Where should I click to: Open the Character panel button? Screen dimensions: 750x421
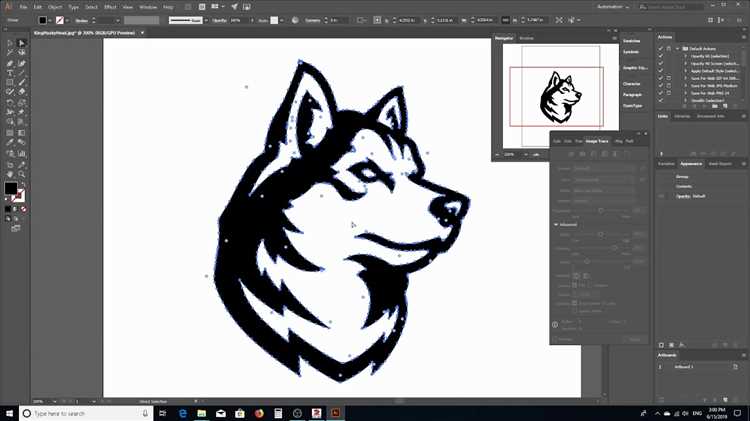pos(632,84)
